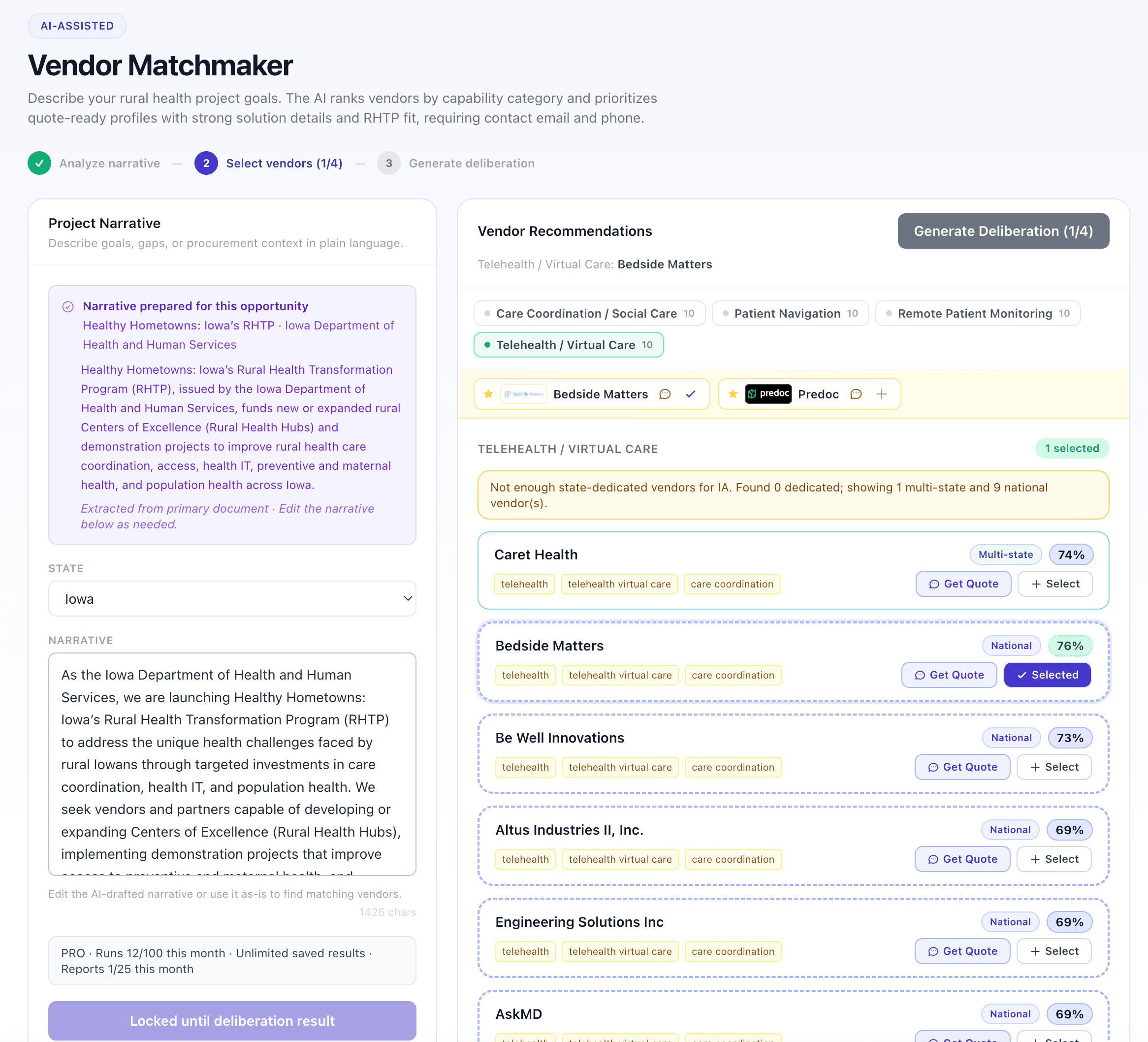
Task: Select the Patient Navigation category tab
Action: point(791,313)
